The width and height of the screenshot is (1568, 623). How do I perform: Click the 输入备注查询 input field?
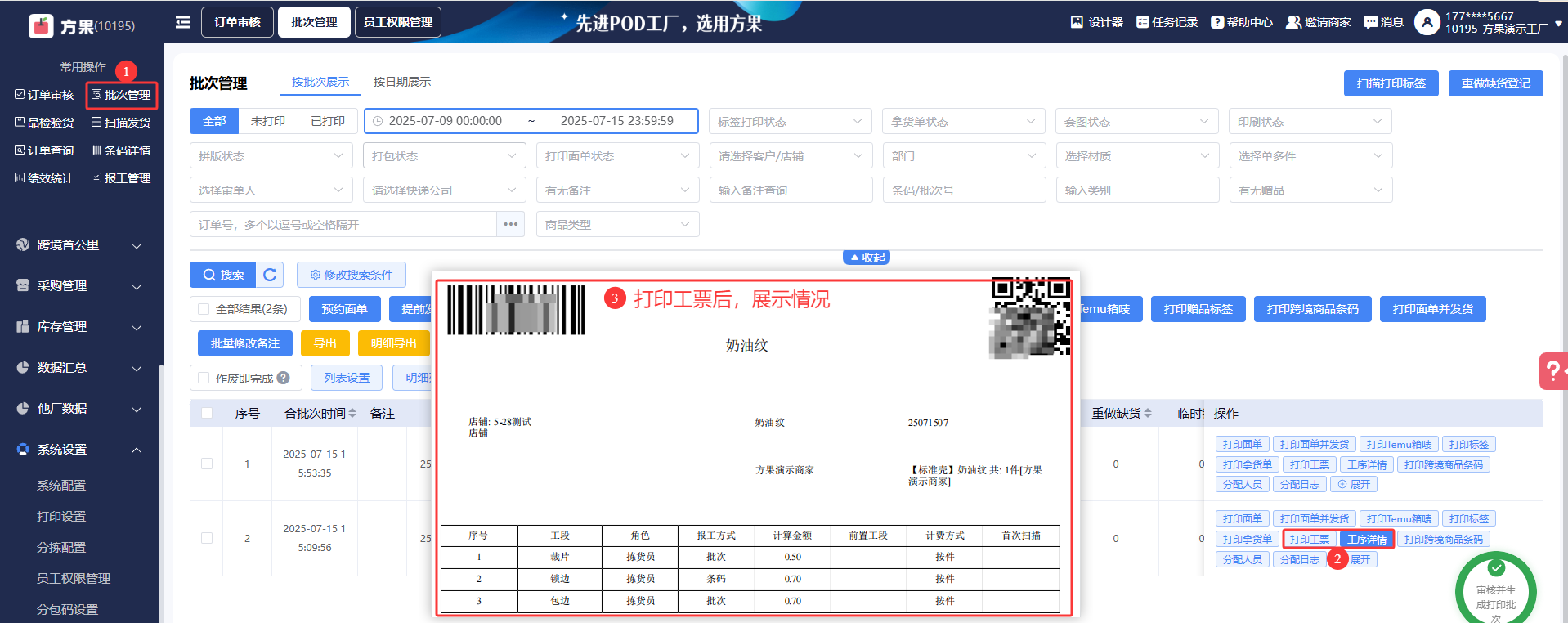pos(791,190)
